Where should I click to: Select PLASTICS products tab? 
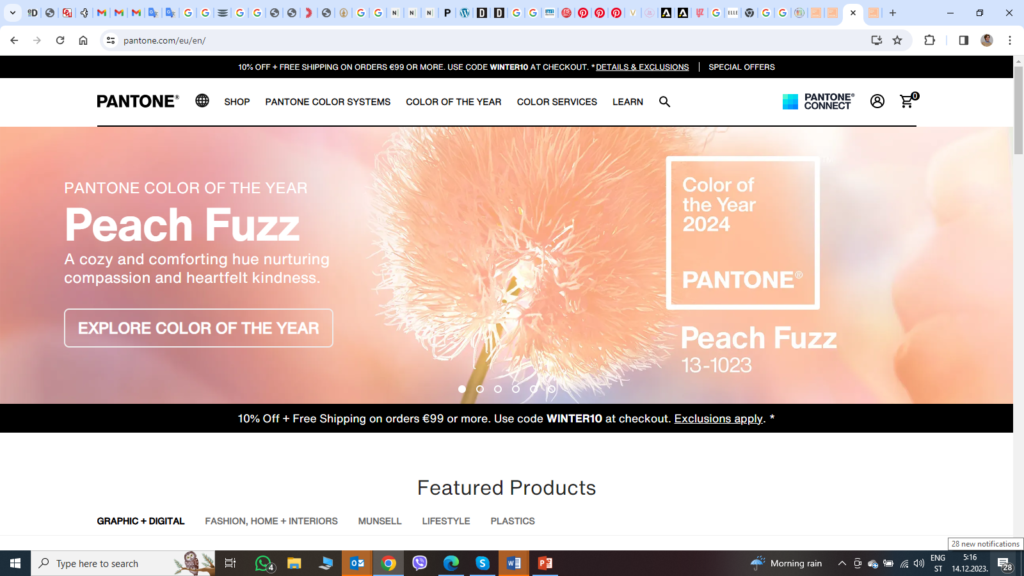513,521
